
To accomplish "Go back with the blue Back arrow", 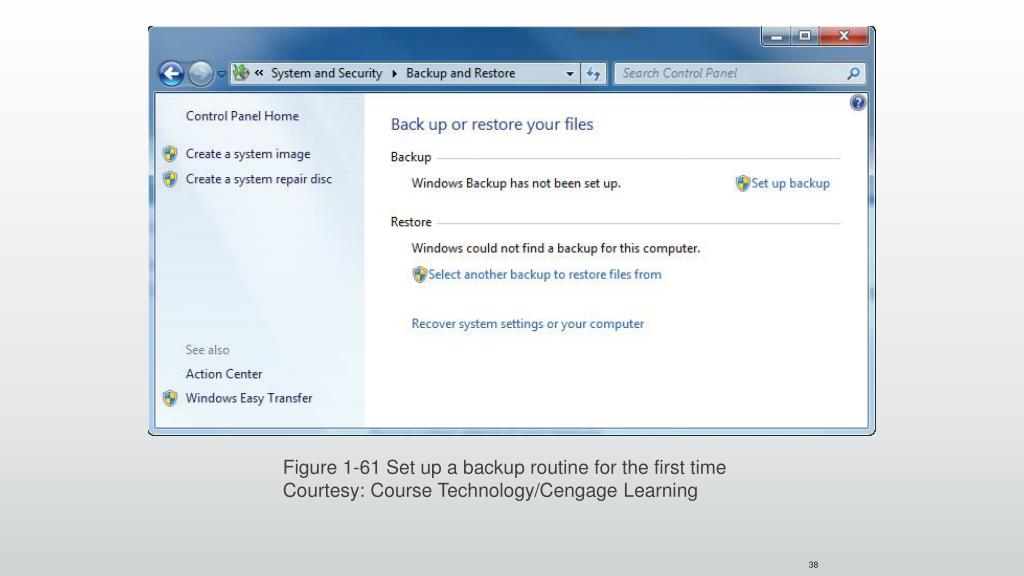I will click(171, 74).
